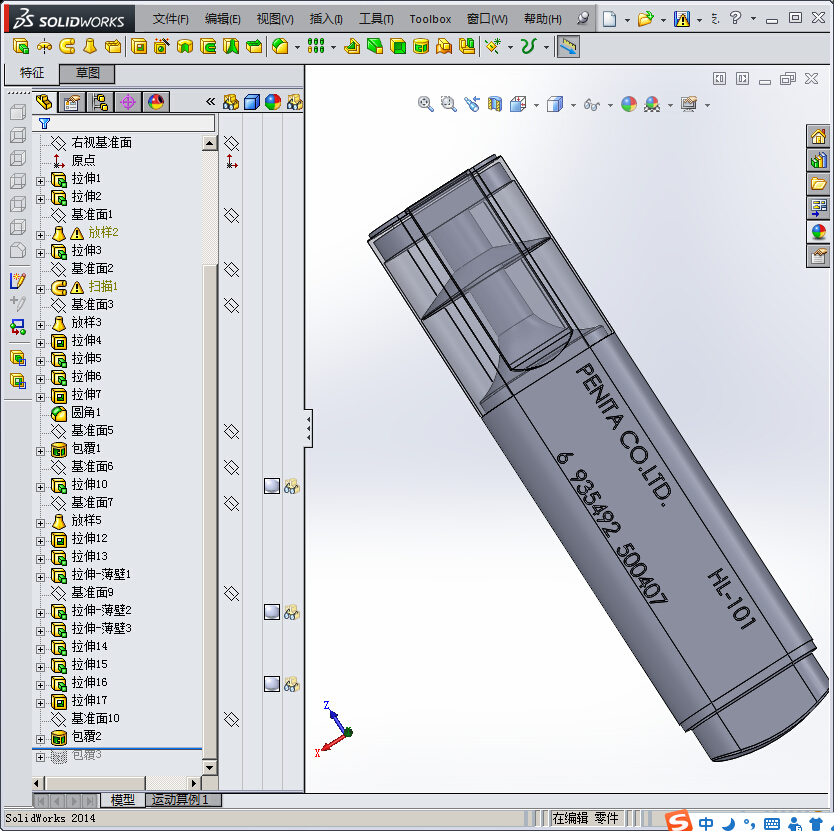Expand the 扫描1 feature node
Image resolution: width=834 pixels, height=831 pixels.
[40, 289]
